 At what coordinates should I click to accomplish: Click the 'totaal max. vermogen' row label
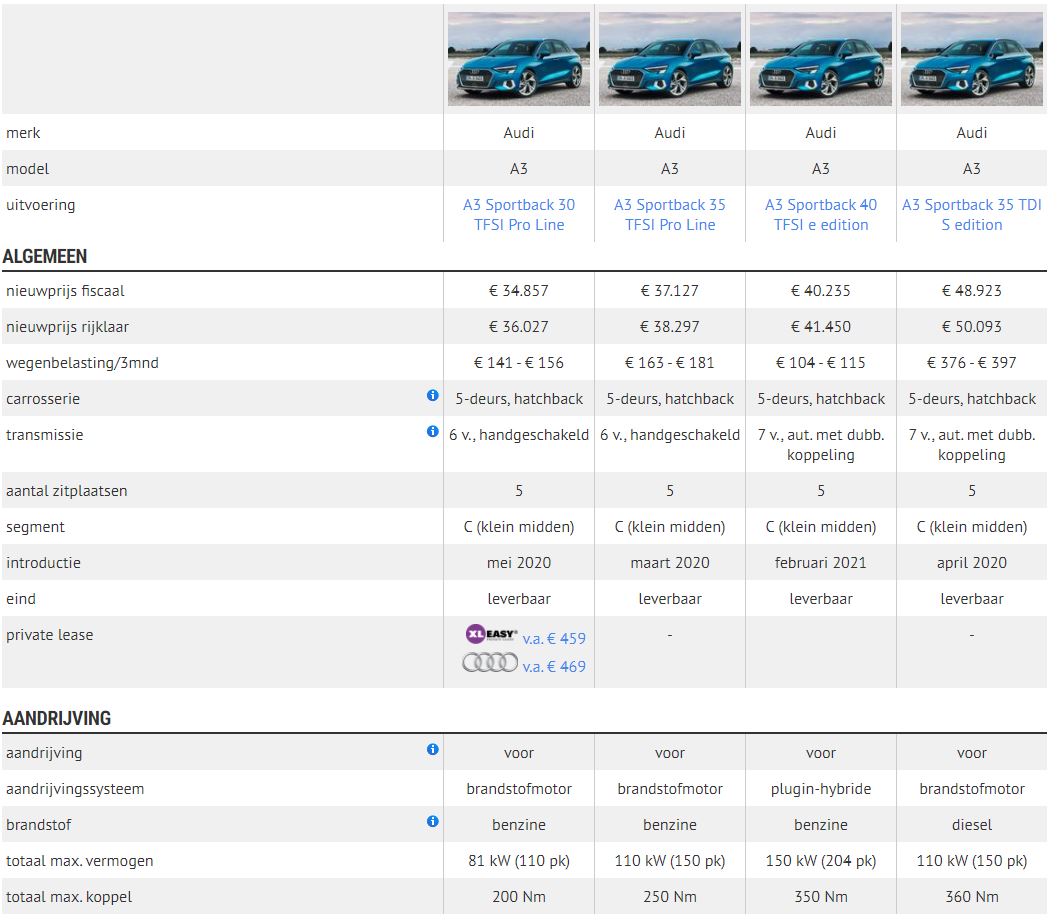tap(80, 861)
